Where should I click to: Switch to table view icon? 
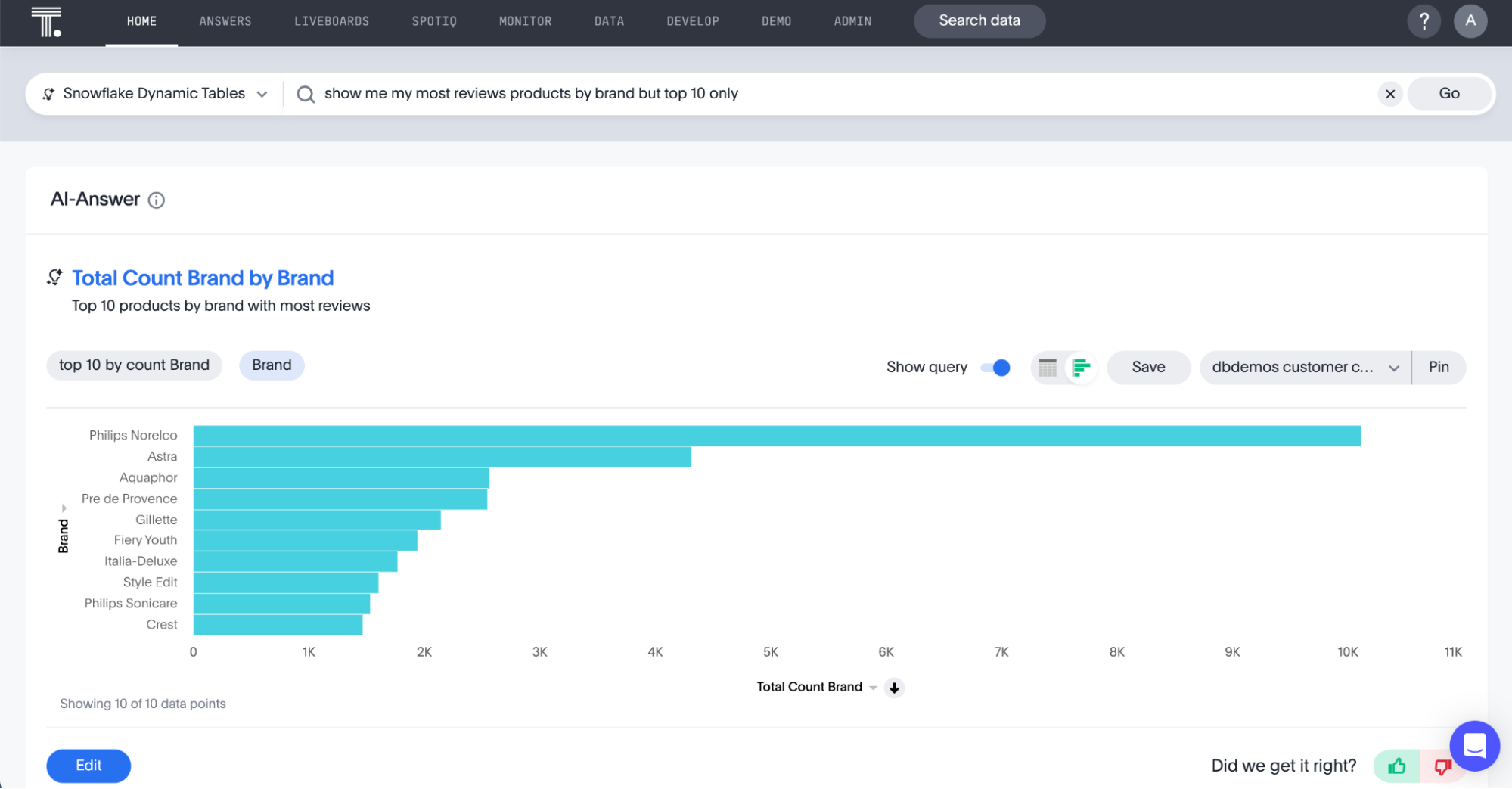pyautogui.click(x=1048, y=368)
